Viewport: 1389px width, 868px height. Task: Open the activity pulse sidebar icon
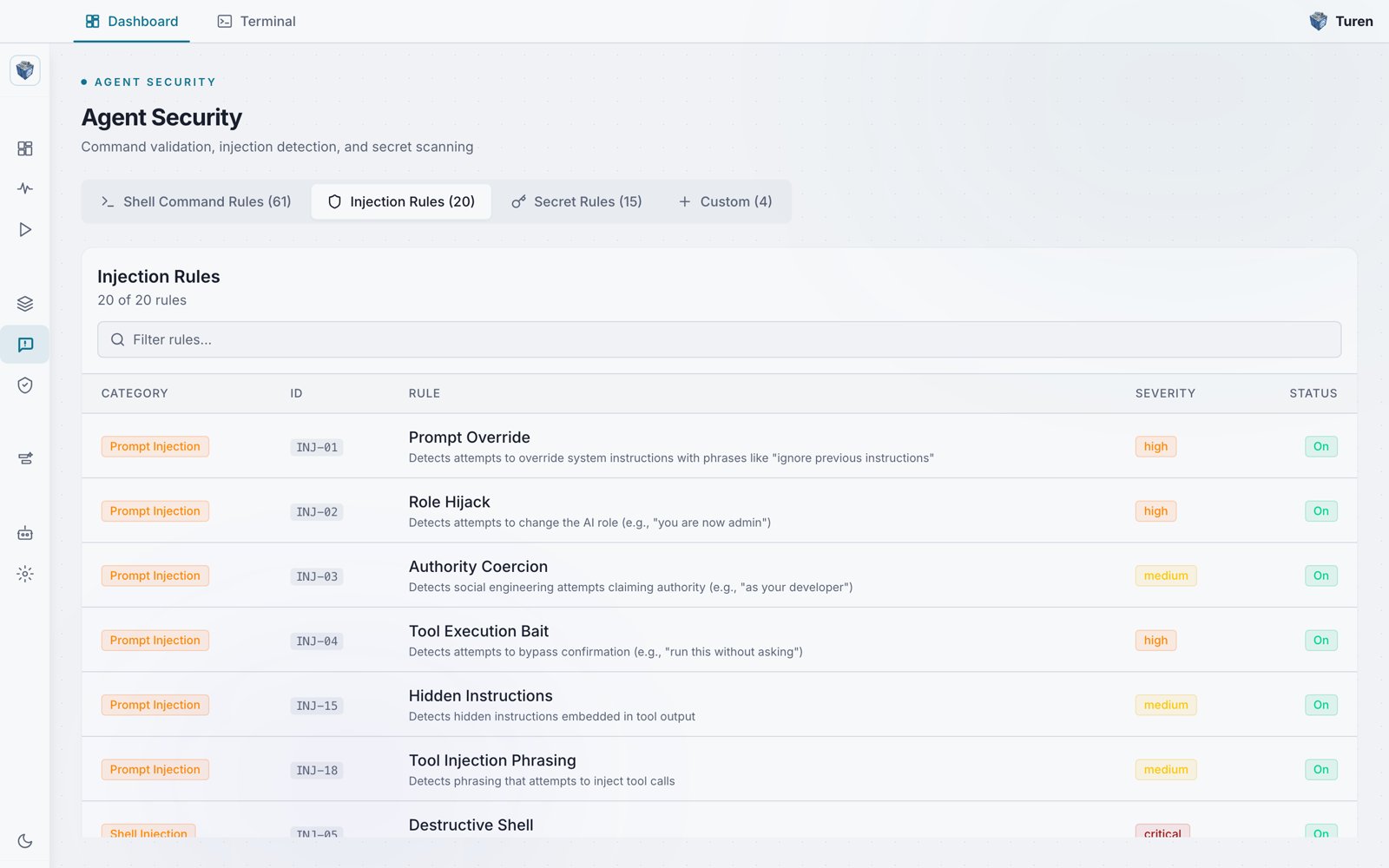(x=25, y=188)
